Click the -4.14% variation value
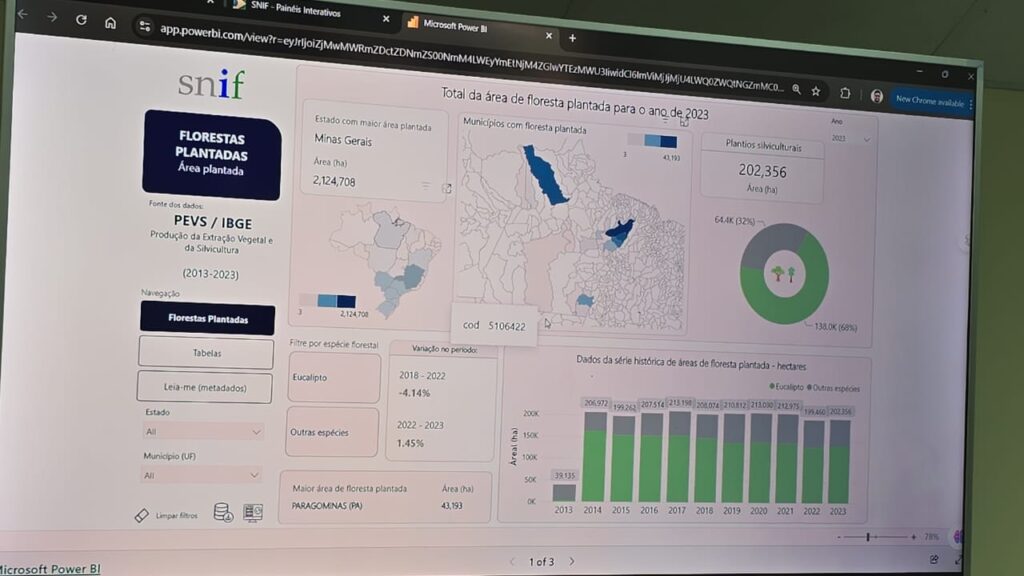This screenshot has width=1024, height=576. pyautogui.click(x=414, y=393)
